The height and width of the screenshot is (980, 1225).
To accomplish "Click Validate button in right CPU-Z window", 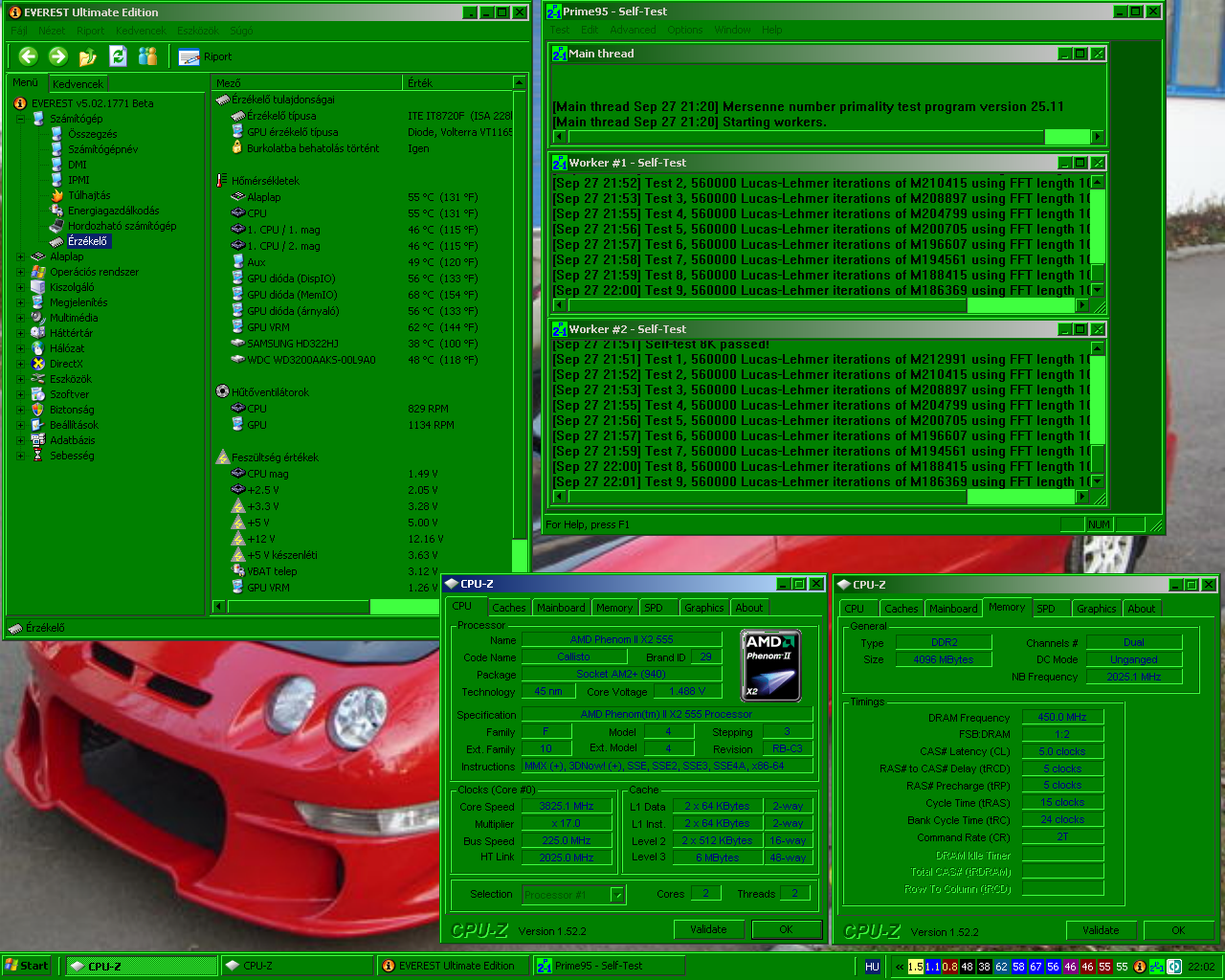I will tap(1101, 930).
